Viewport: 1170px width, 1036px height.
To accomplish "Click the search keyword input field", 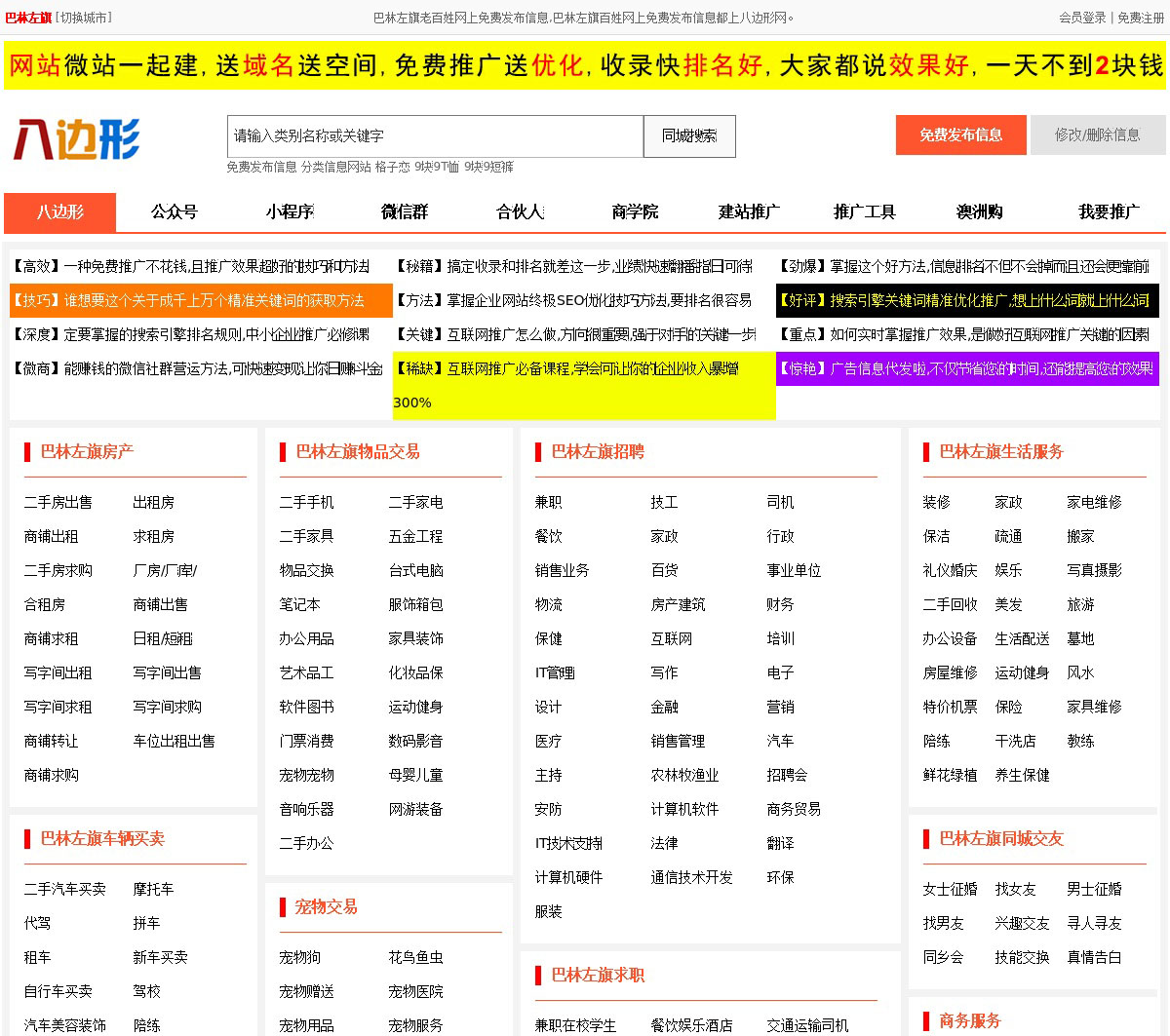I will coord(435,136).
